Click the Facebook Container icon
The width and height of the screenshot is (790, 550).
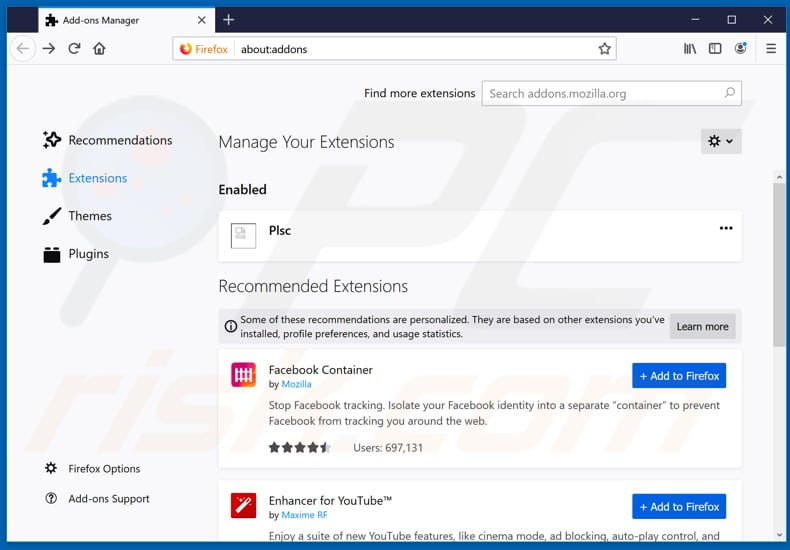[x=243, y=375]
